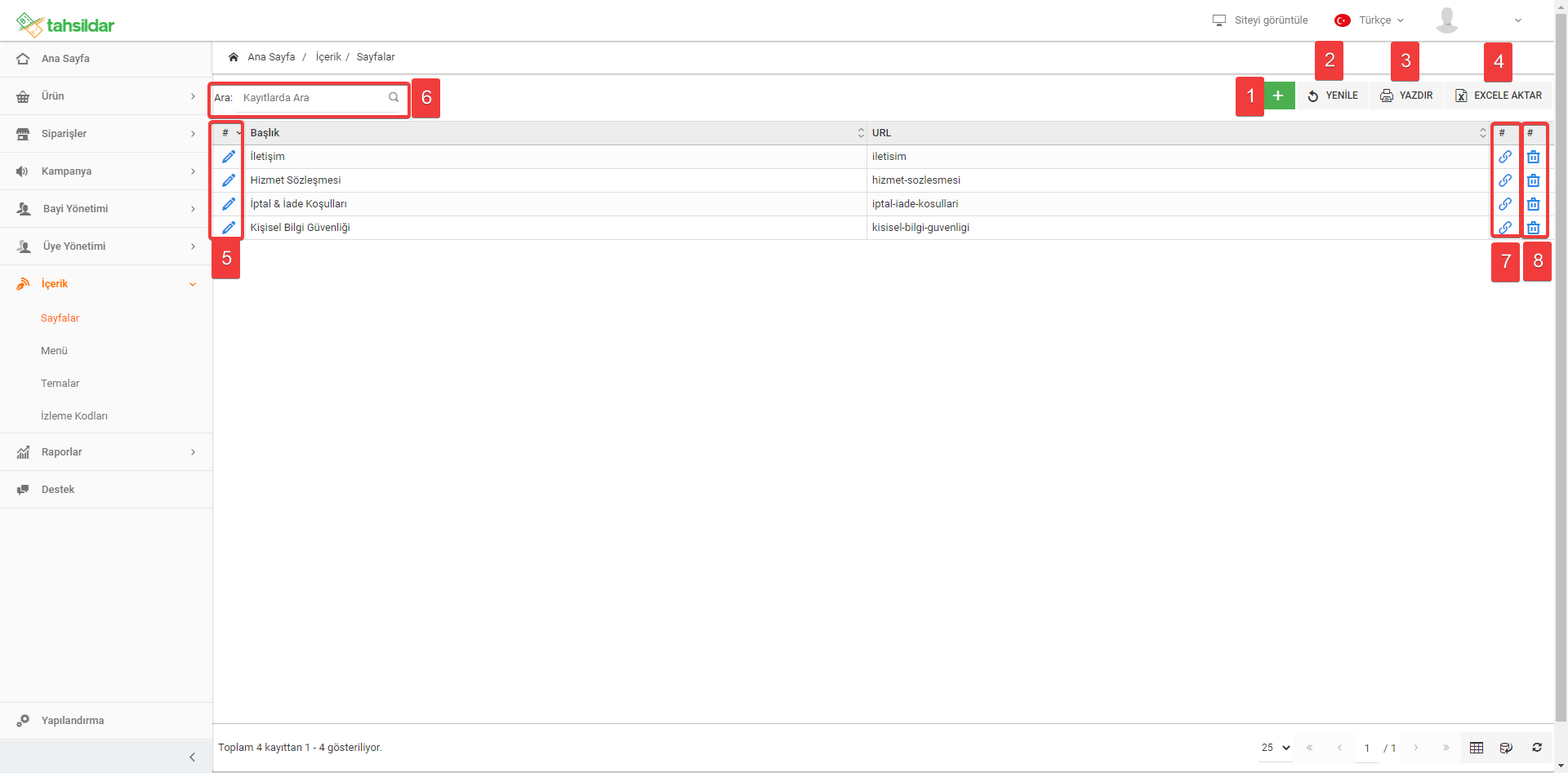Click the vertical page scrollbar
The height and width of the screenshot is (773, 1568).
tap(1561, 367)
